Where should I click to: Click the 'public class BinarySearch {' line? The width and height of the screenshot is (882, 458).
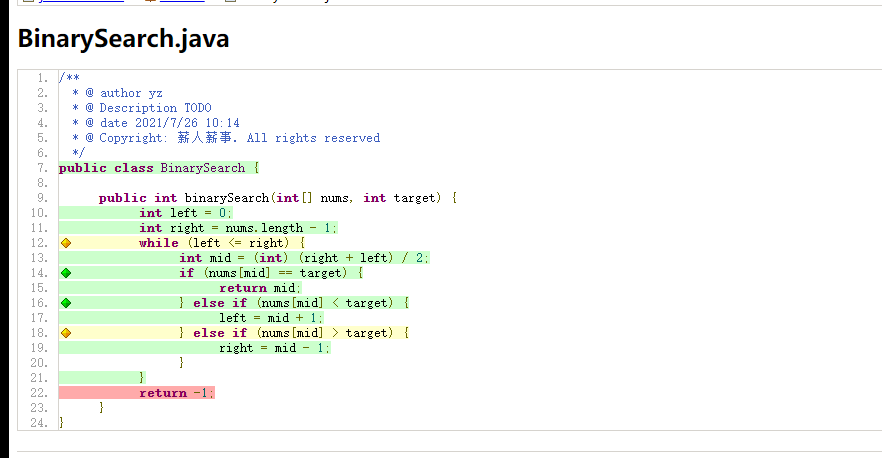point(159,168)
